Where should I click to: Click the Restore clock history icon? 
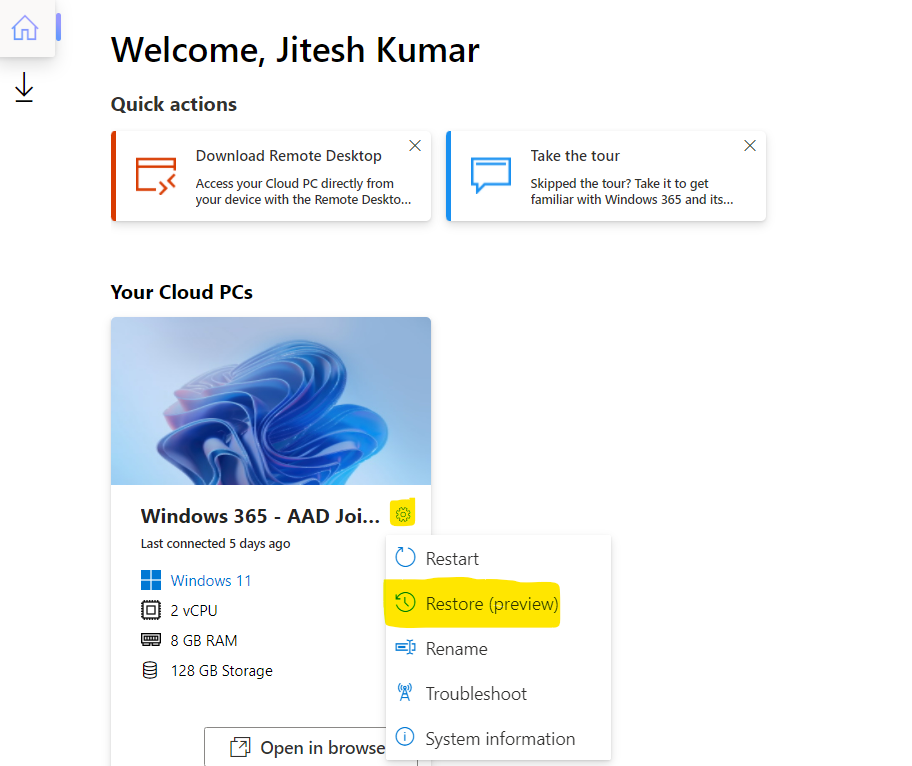click(x=405, y=602)
